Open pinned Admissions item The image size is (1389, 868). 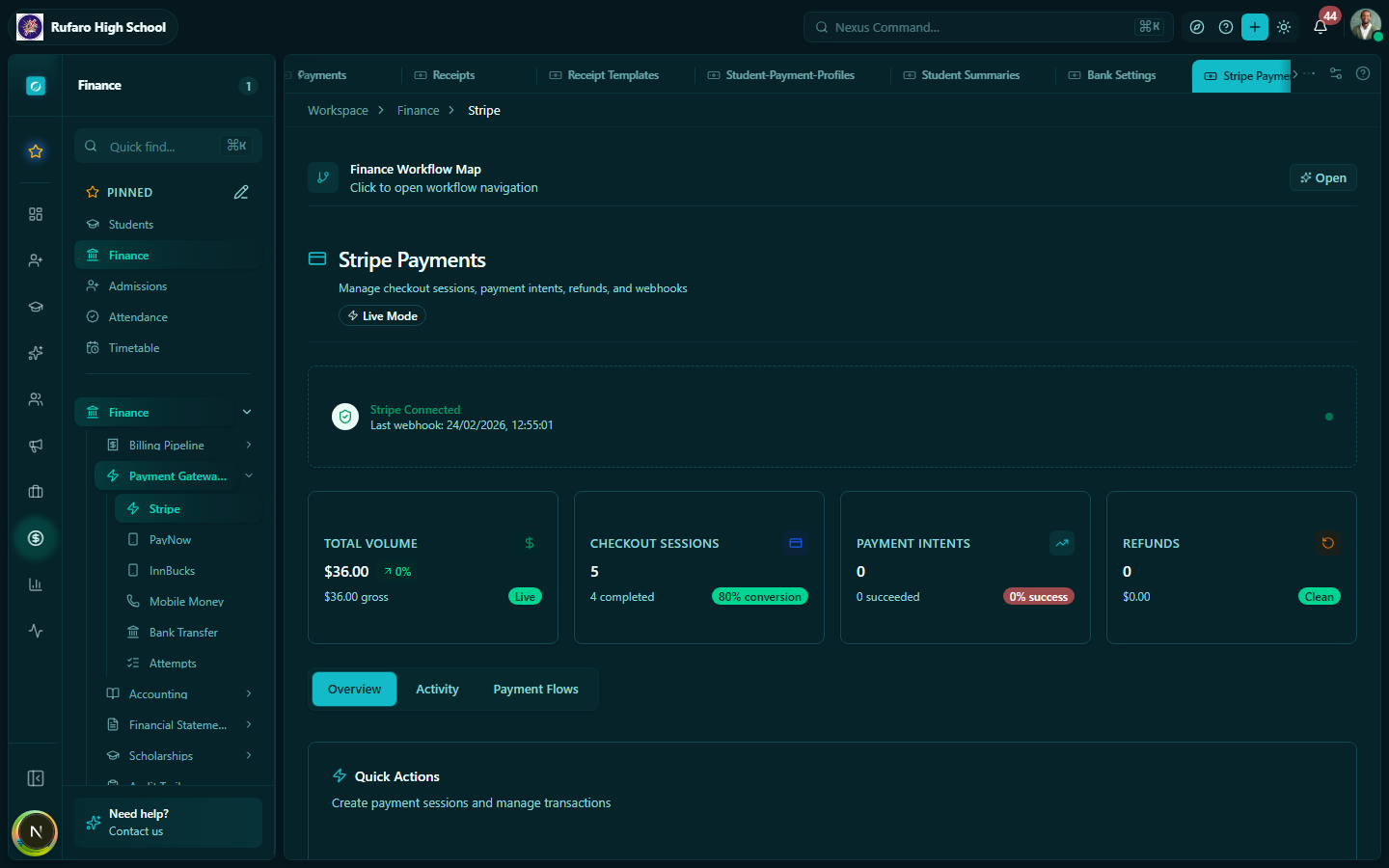pos(168,286)
